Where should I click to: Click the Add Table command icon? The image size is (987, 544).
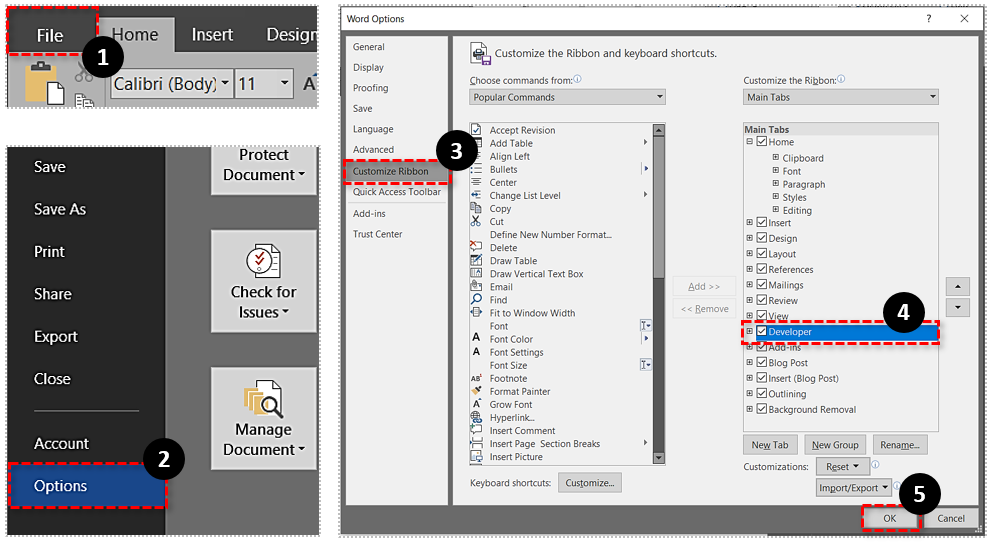(476, 143)
